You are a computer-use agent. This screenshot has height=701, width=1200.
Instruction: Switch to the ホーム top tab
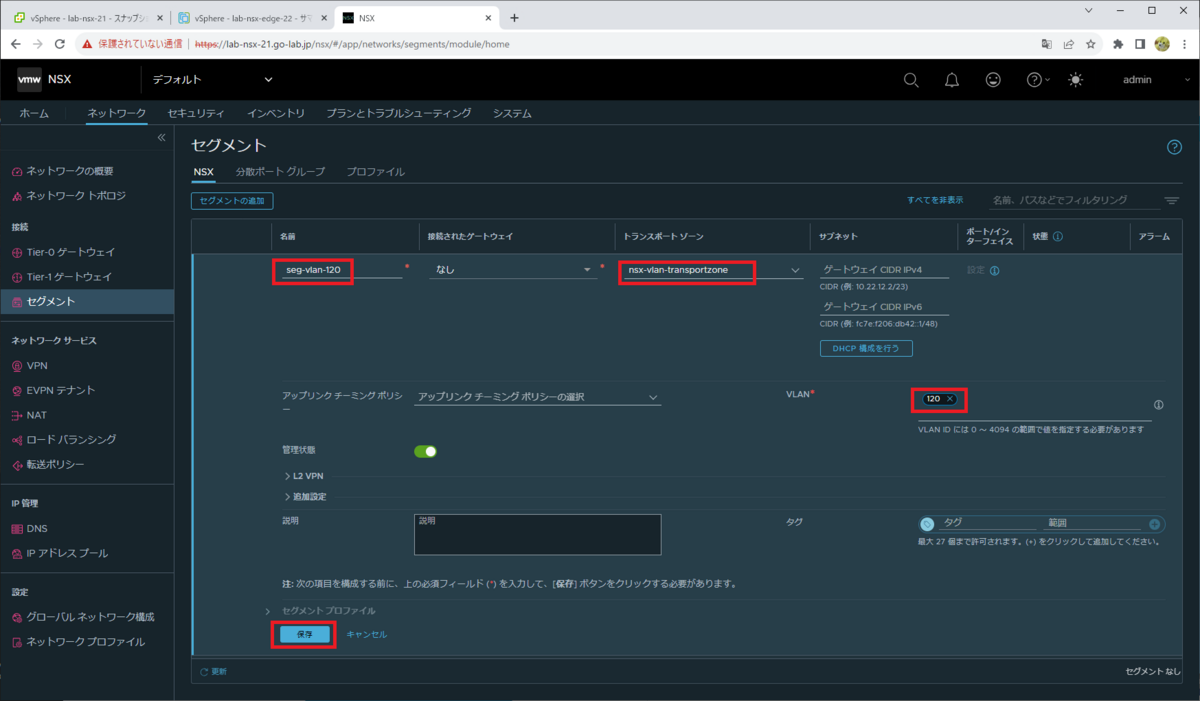click(x=34, y=114)
